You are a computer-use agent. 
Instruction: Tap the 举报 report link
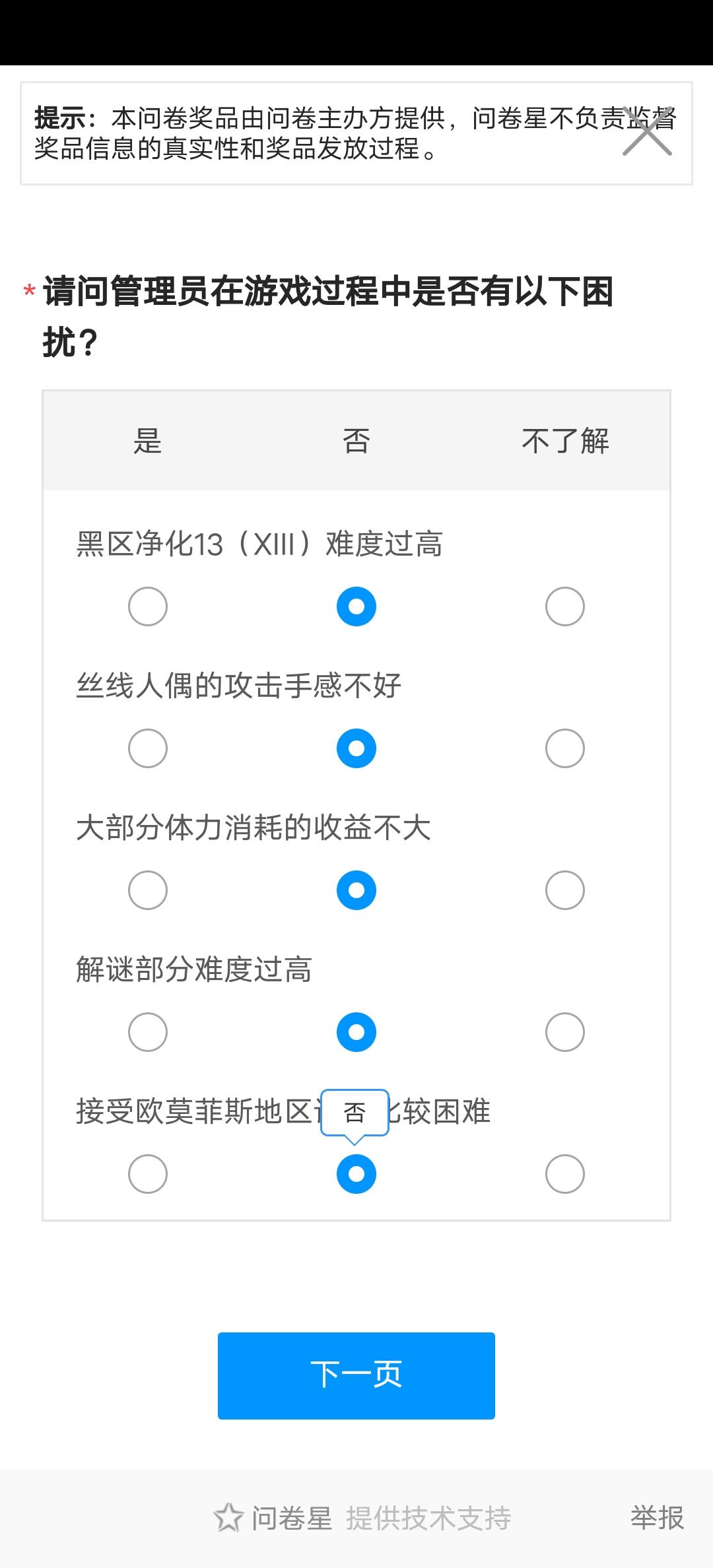tap(657, 1517)
